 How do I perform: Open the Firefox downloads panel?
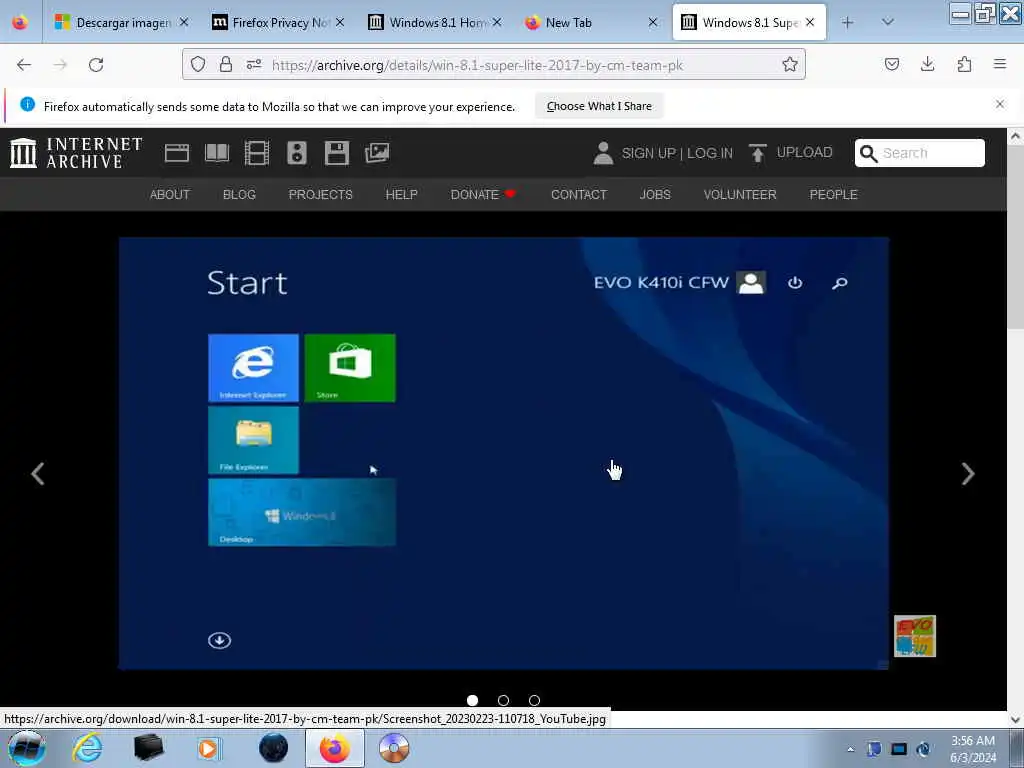click(x=928, y=64)
